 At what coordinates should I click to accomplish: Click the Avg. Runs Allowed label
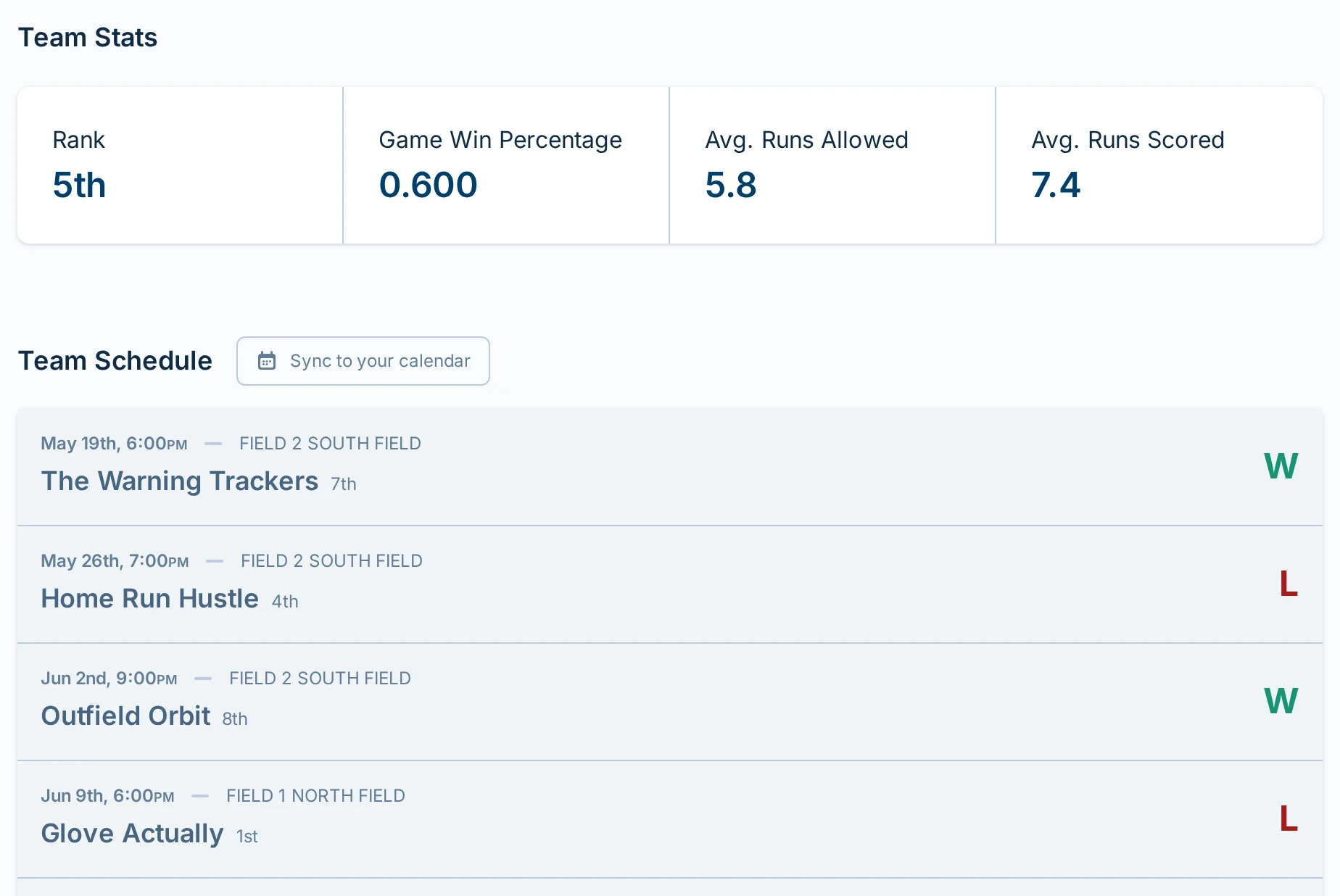(x=806, y=140)
